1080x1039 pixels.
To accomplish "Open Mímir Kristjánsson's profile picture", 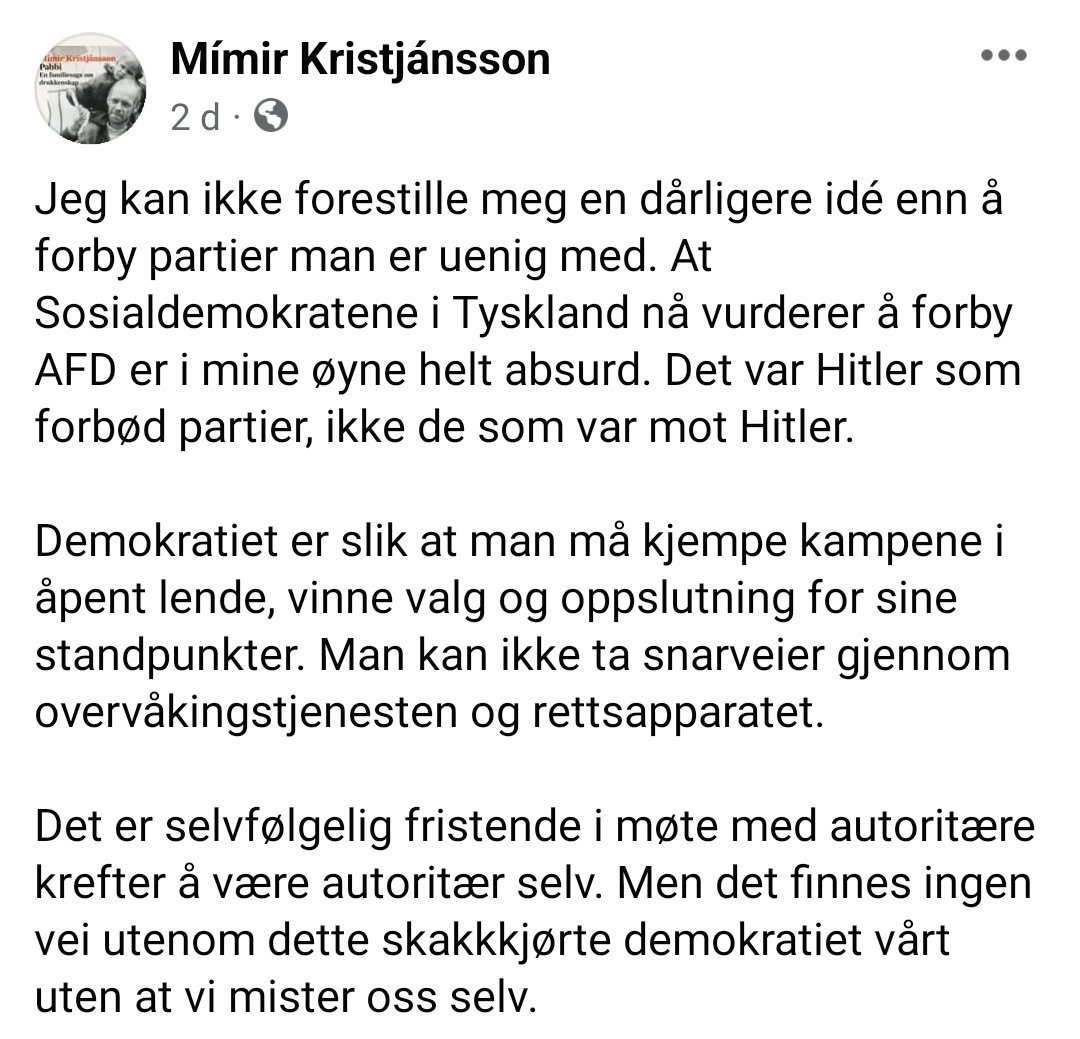I will pos(90,88).
